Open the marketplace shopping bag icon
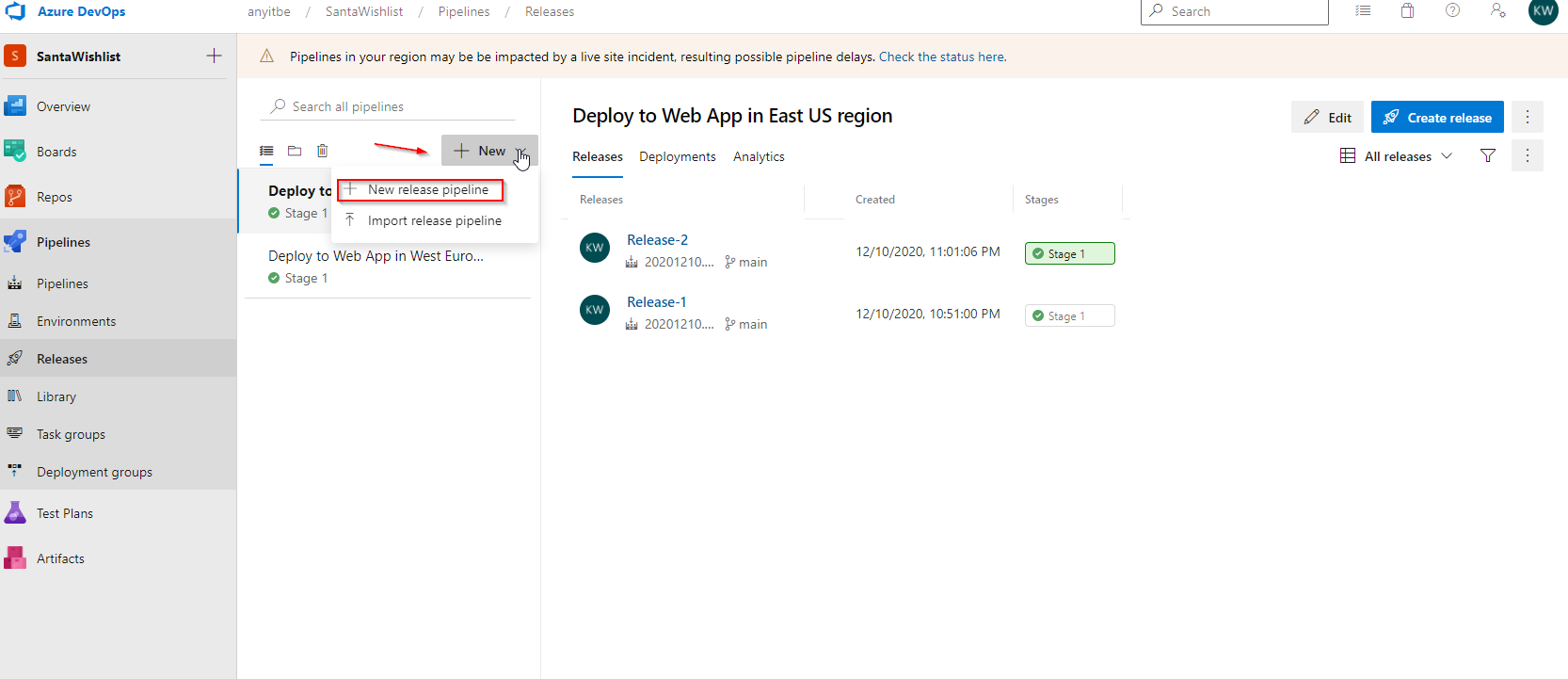1568x679 pixels. click(x=1408, y=11)
